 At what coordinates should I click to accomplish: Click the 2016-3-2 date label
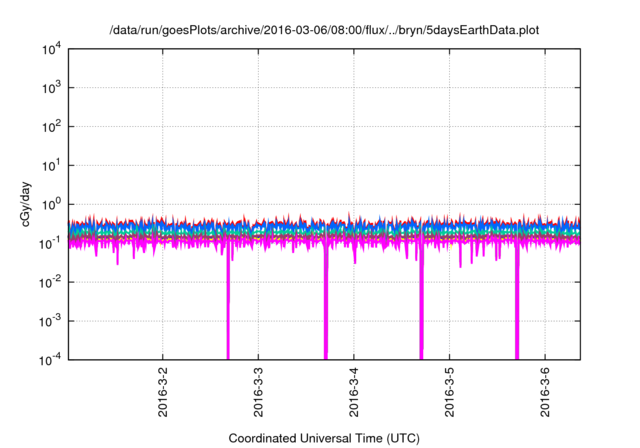[163, 392]
